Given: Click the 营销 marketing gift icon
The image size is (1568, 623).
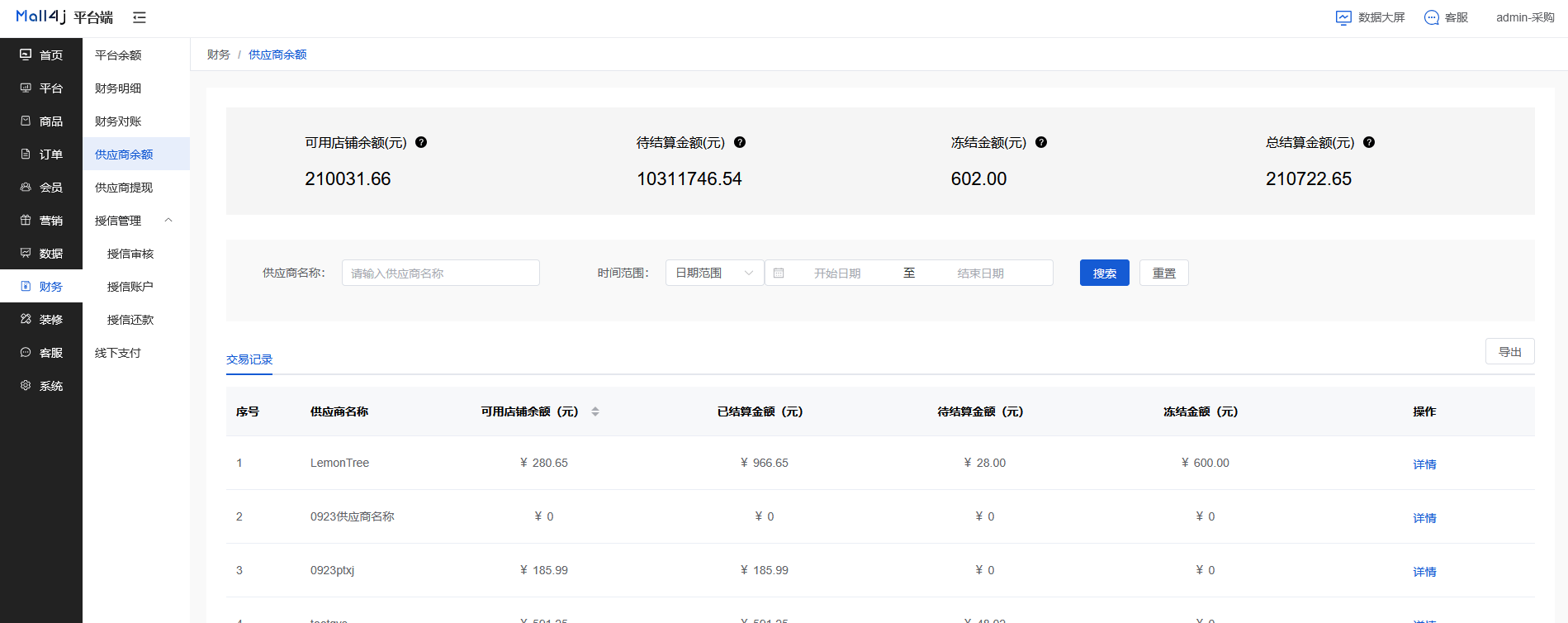Looking at the screenshot, I should (x=26, y=220).
